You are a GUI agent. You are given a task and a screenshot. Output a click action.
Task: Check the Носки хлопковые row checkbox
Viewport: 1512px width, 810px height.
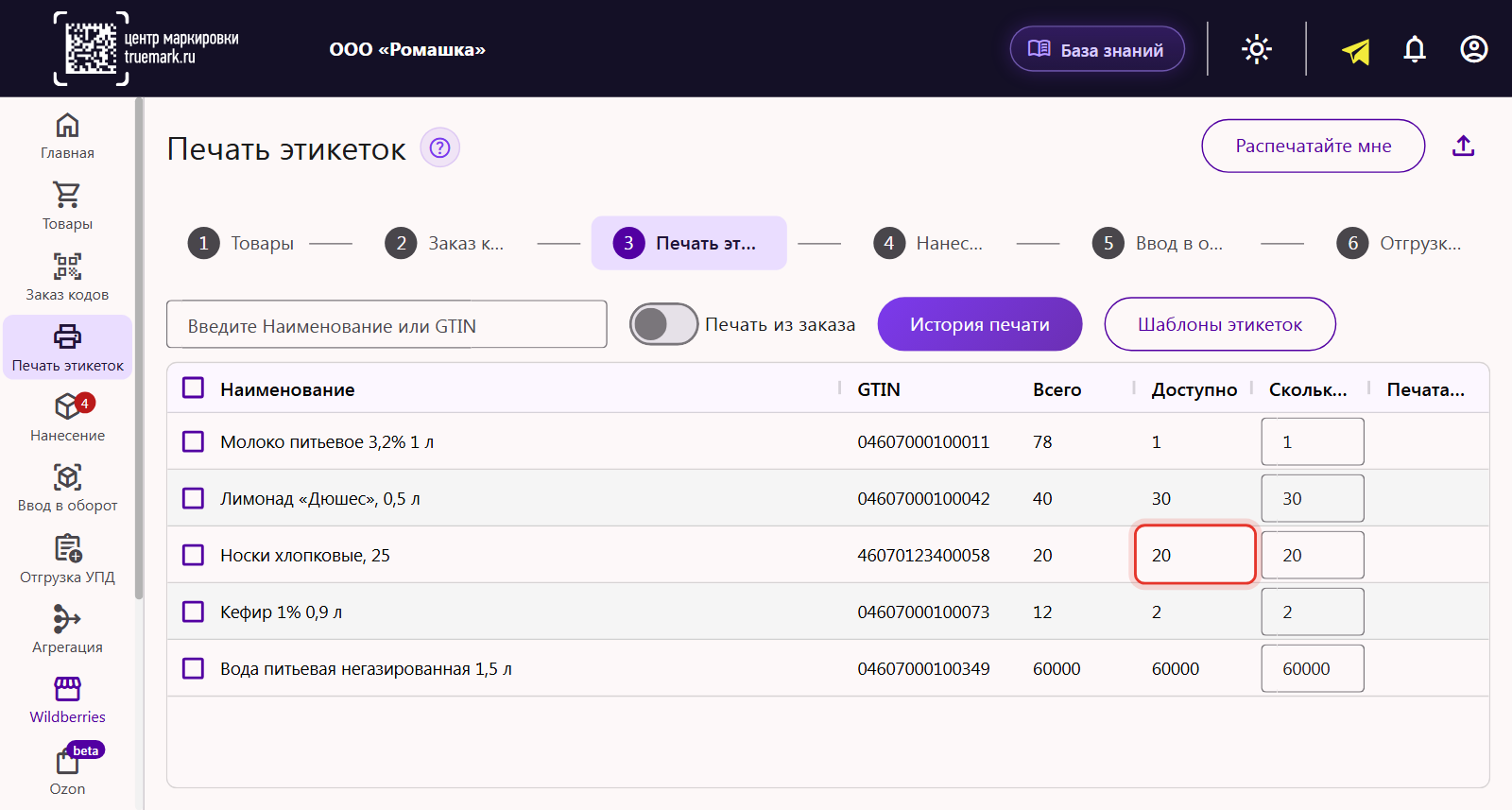(x=194, y=555)
